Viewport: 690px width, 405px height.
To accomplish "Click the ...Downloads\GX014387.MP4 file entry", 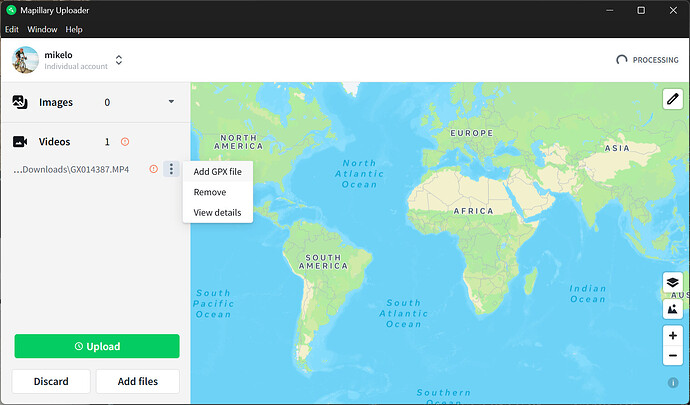I will (x=71, y=169).
